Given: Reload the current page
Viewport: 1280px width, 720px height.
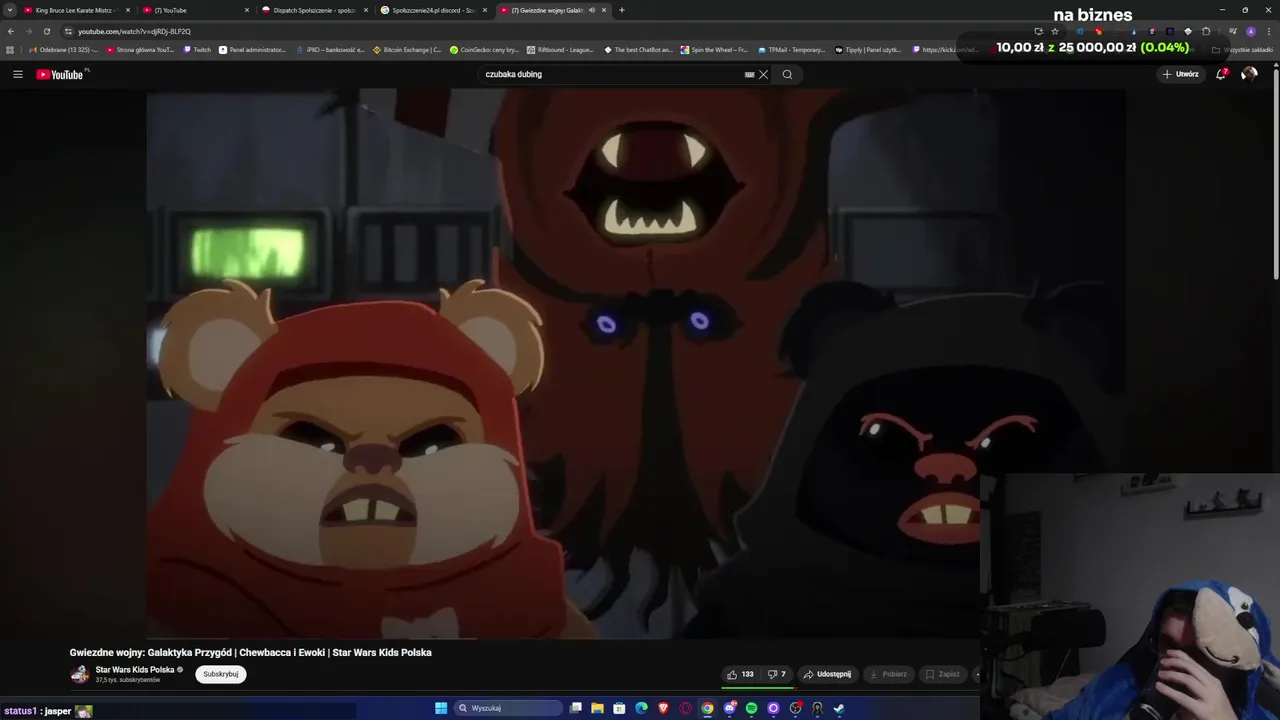Looking at the screenshot, I should (46, 31).
